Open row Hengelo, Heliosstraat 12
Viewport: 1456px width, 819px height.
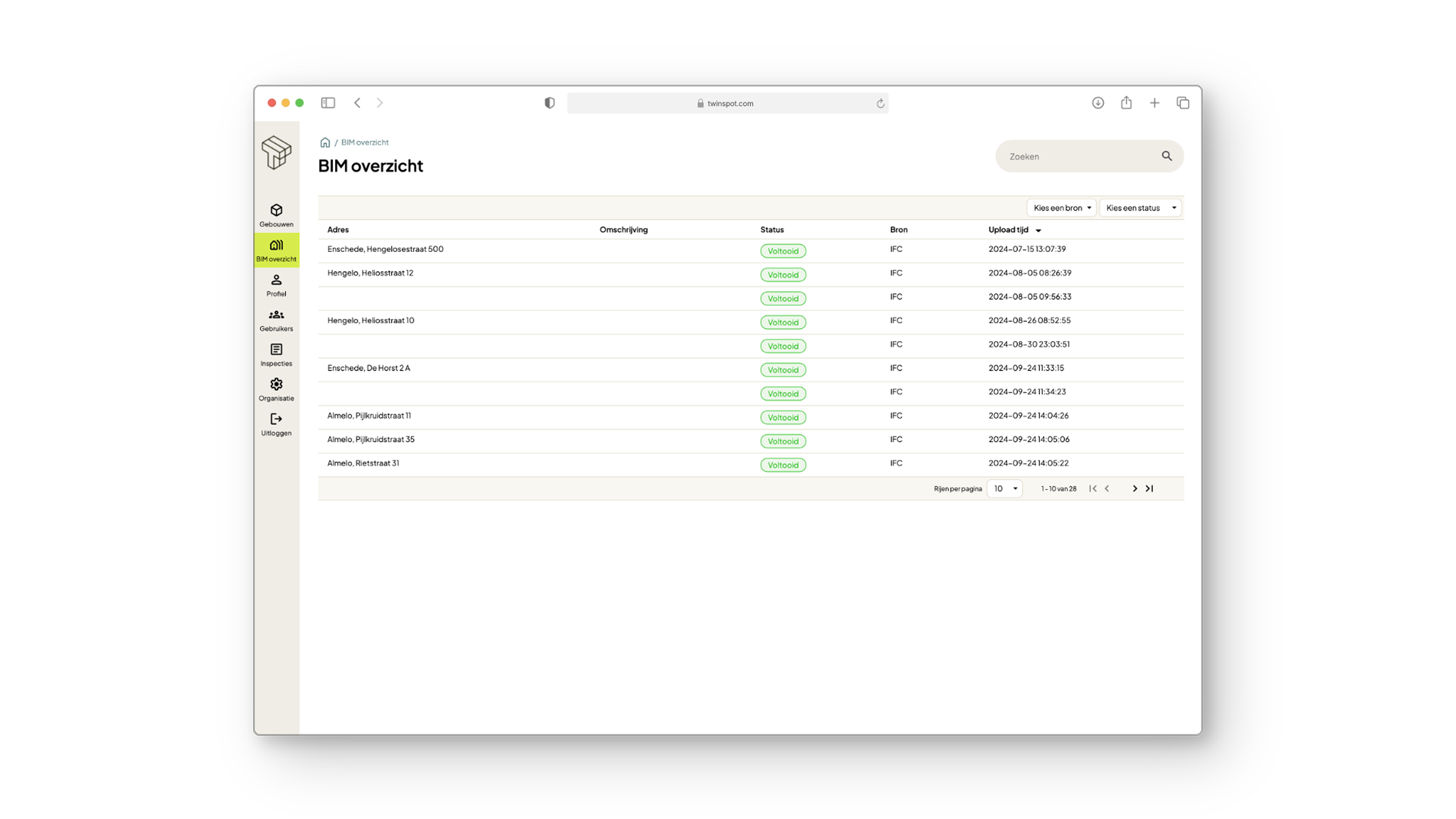pyautogui.click(x=751, y=274)
